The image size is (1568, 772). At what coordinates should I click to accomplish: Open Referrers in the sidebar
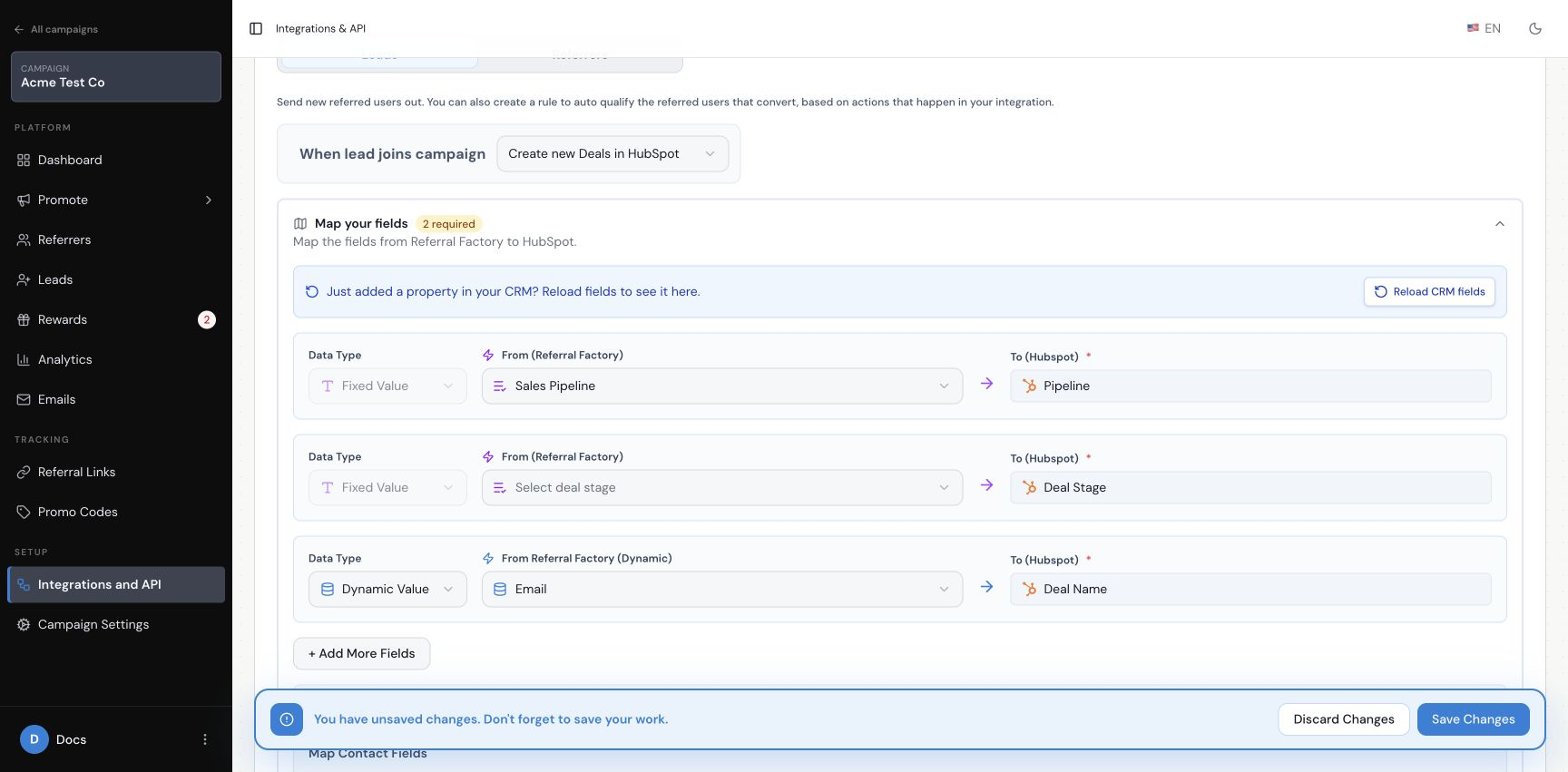tap(116, 239)
